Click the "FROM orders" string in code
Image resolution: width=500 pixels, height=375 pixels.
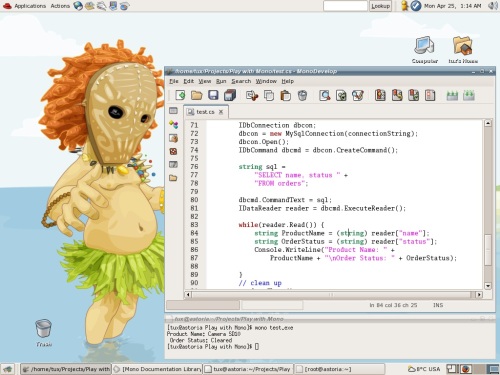[x=281, y=183]
